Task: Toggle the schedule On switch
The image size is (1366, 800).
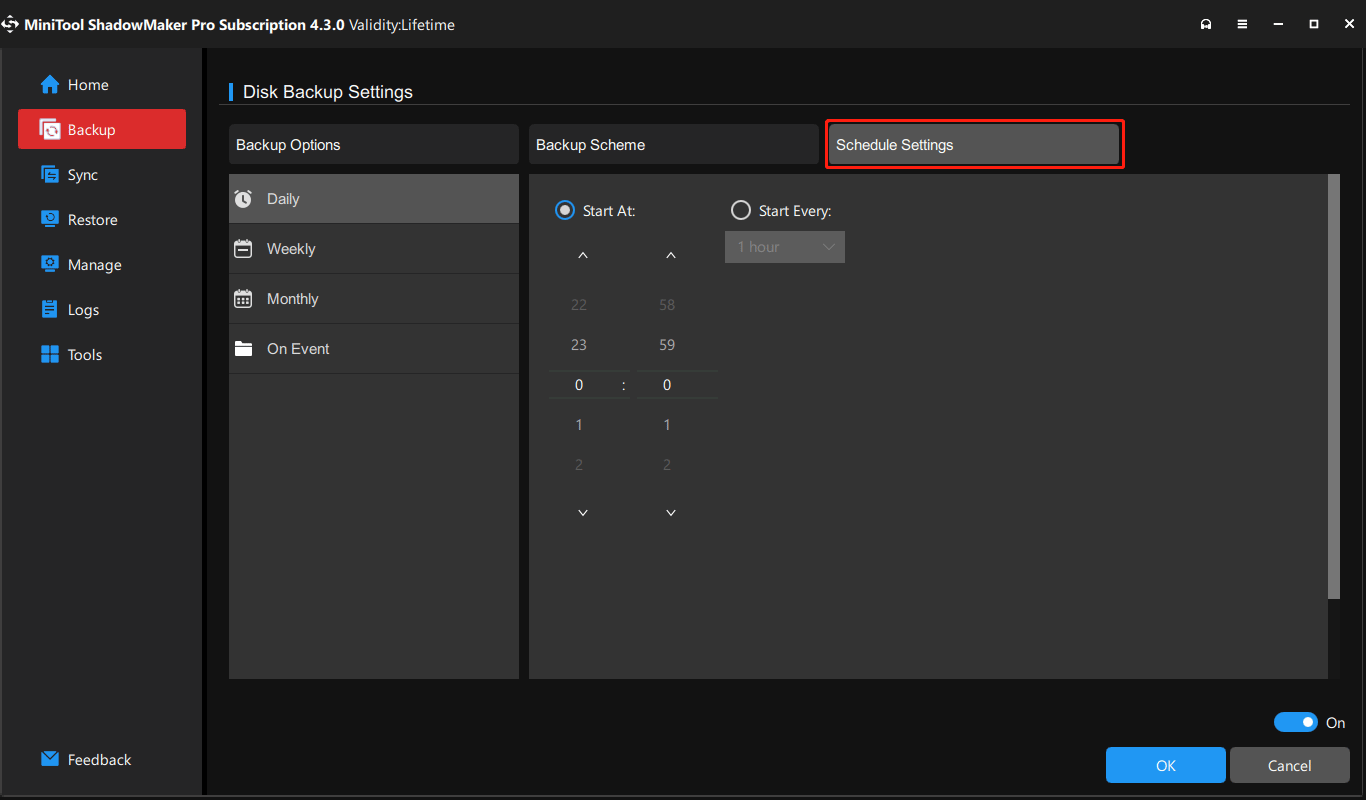Action: coord(1296,722)
